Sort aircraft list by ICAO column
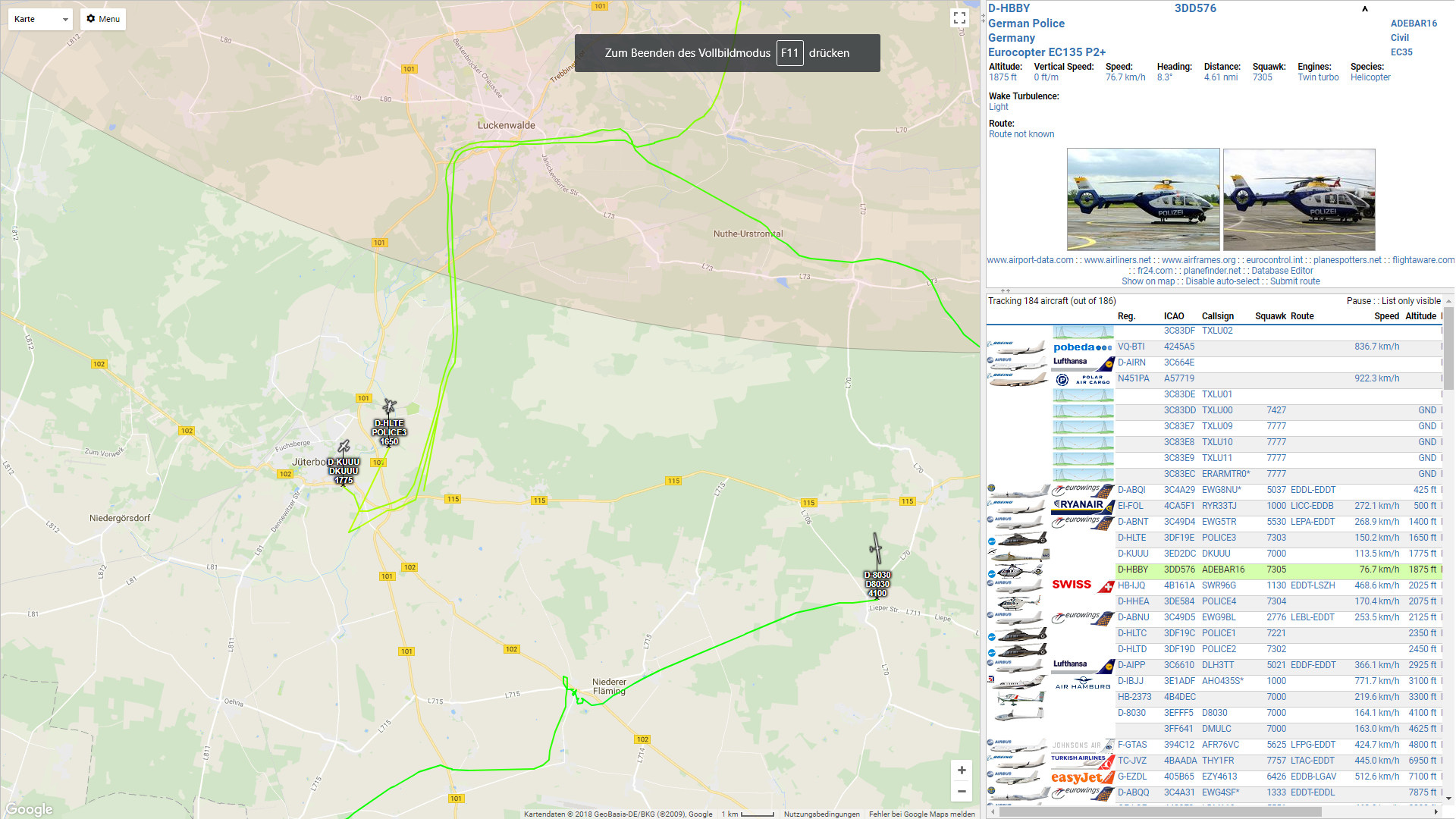 pos(1174,316)
